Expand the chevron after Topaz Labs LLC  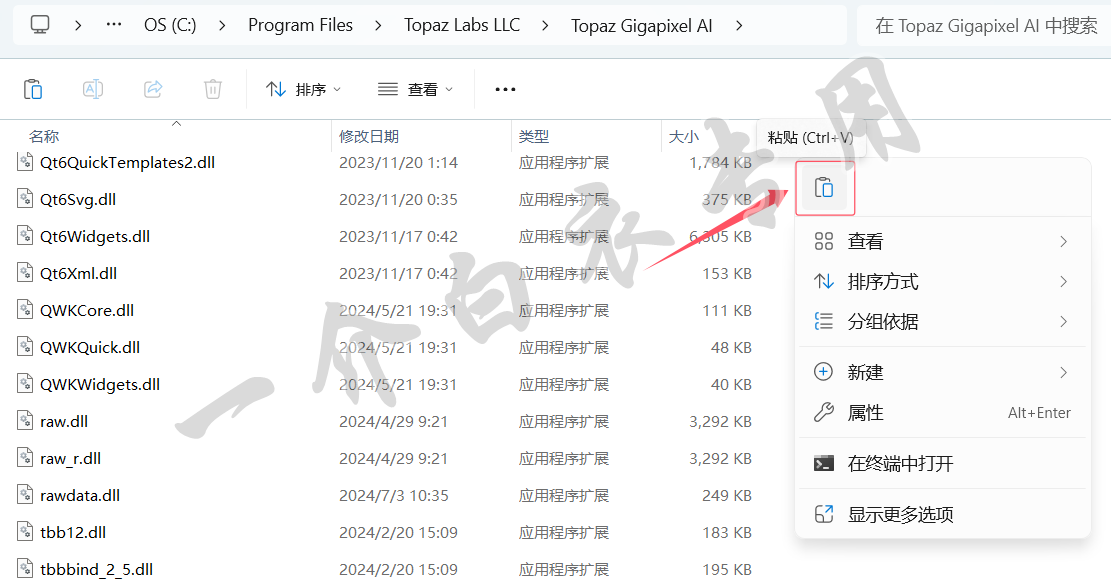[545, 25]
